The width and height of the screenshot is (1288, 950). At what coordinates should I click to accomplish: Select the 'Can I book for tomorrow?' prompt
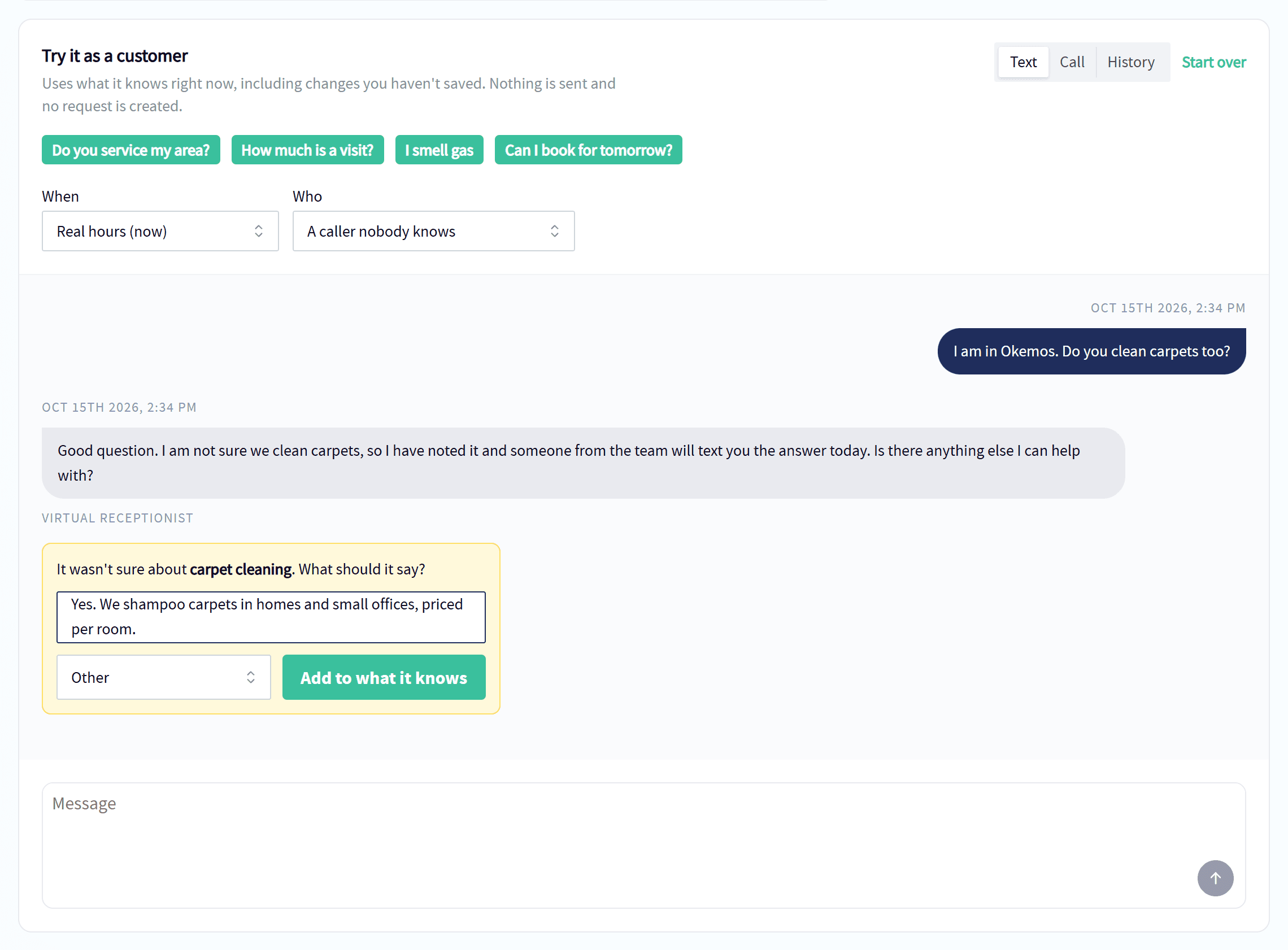588,150
